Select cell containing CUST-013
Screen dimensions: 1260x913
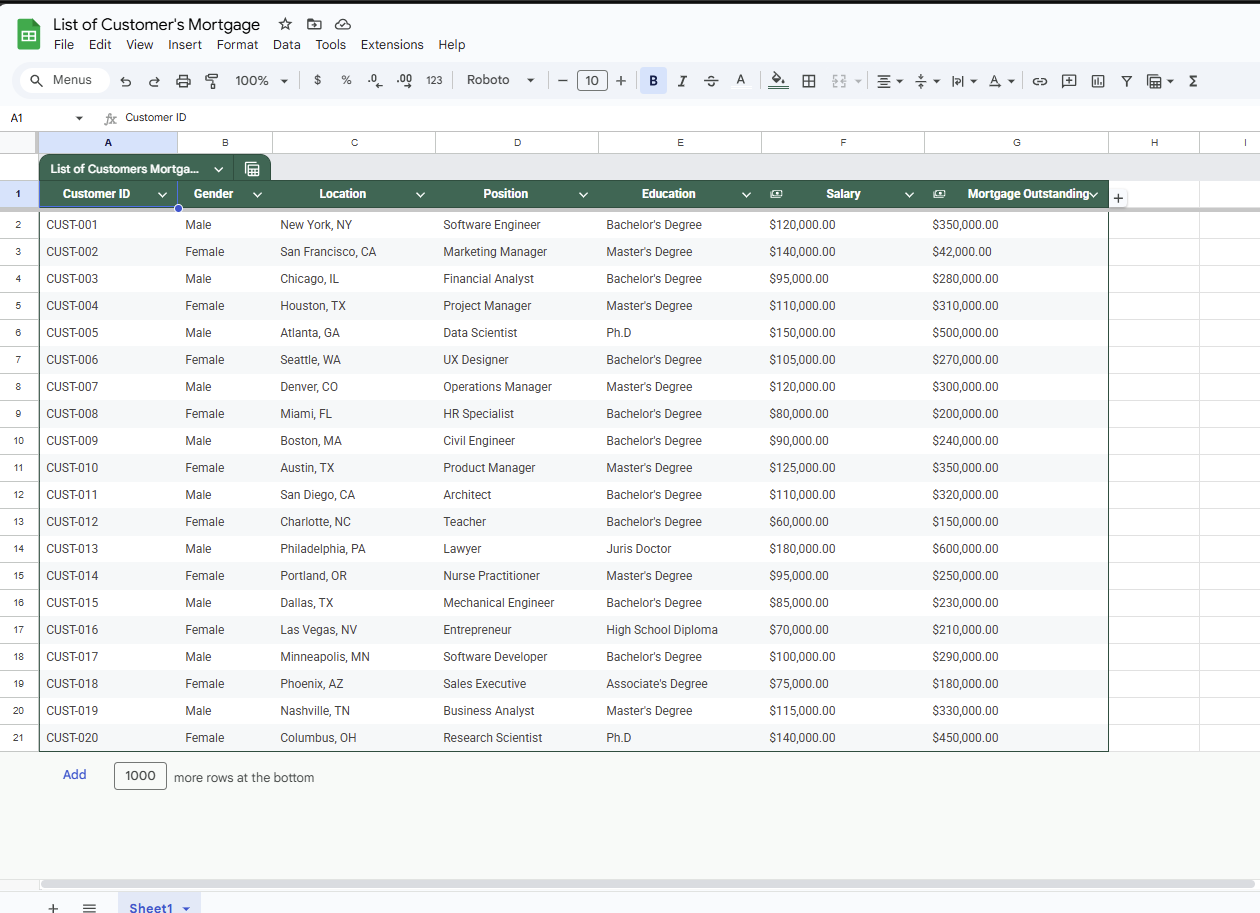[108, 549]
